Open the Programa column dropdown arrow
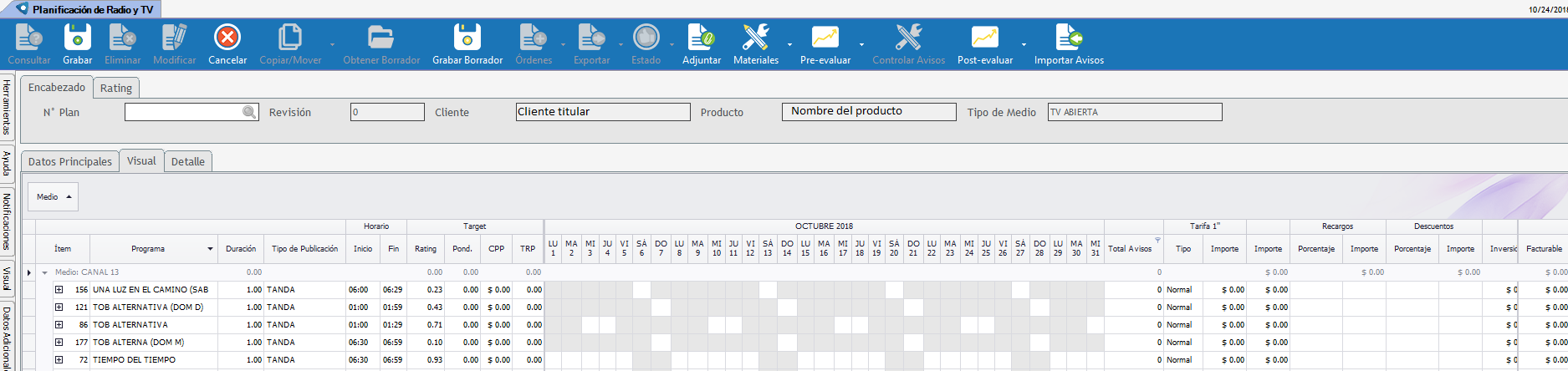The height and width of the screenshot is (371, 1568). click(210, 249)
